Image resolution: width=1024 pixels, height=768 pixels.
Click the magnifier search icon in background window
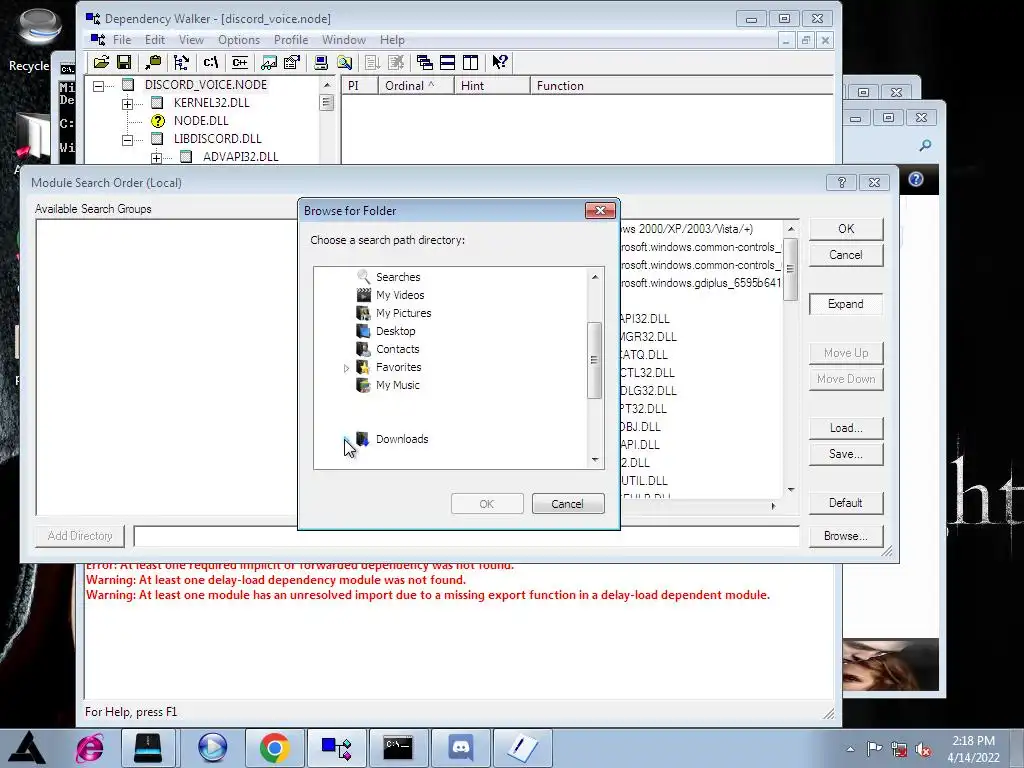click(925, 146)
